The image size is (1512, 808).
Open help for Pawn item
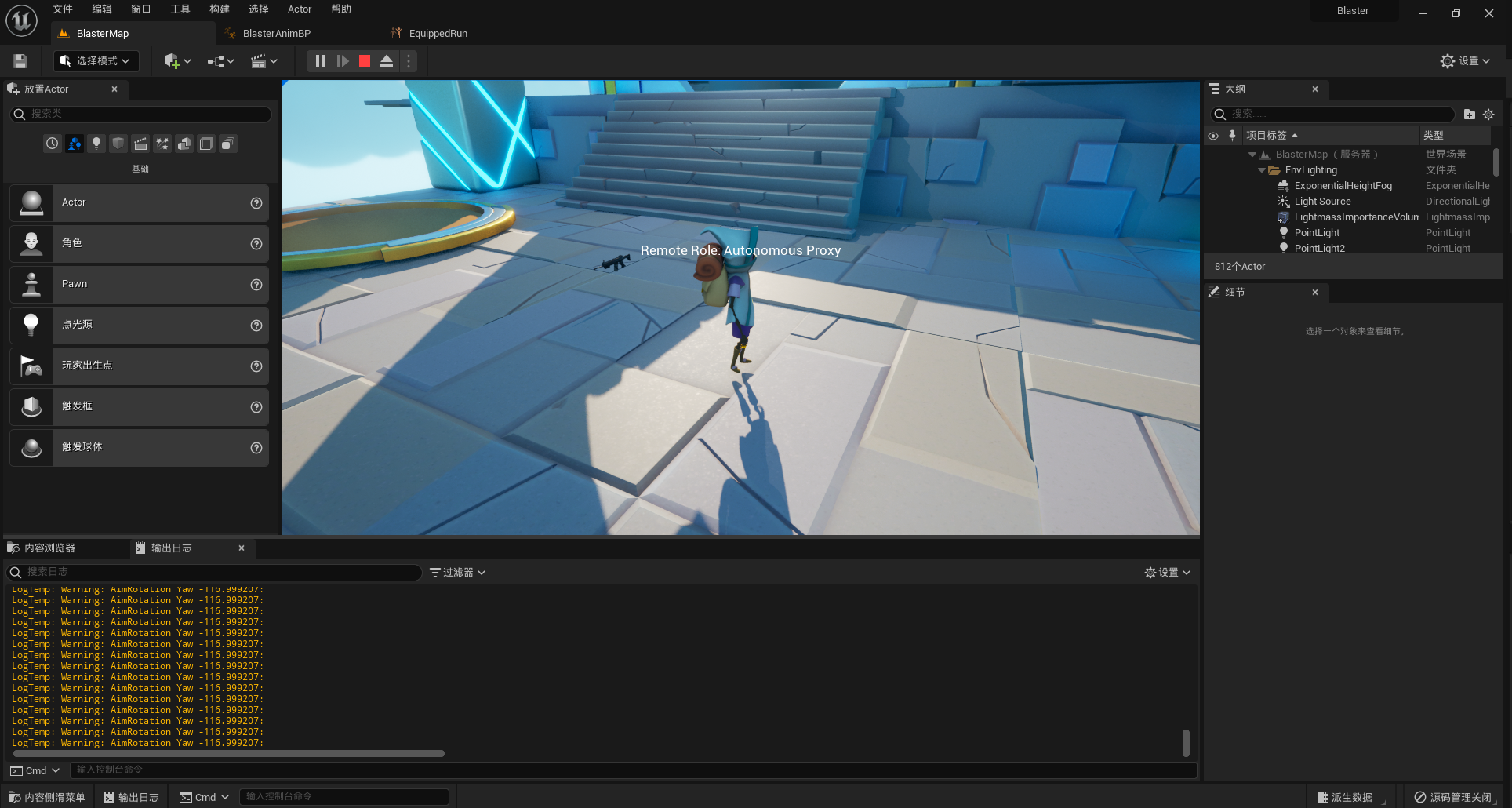(256, 285)
